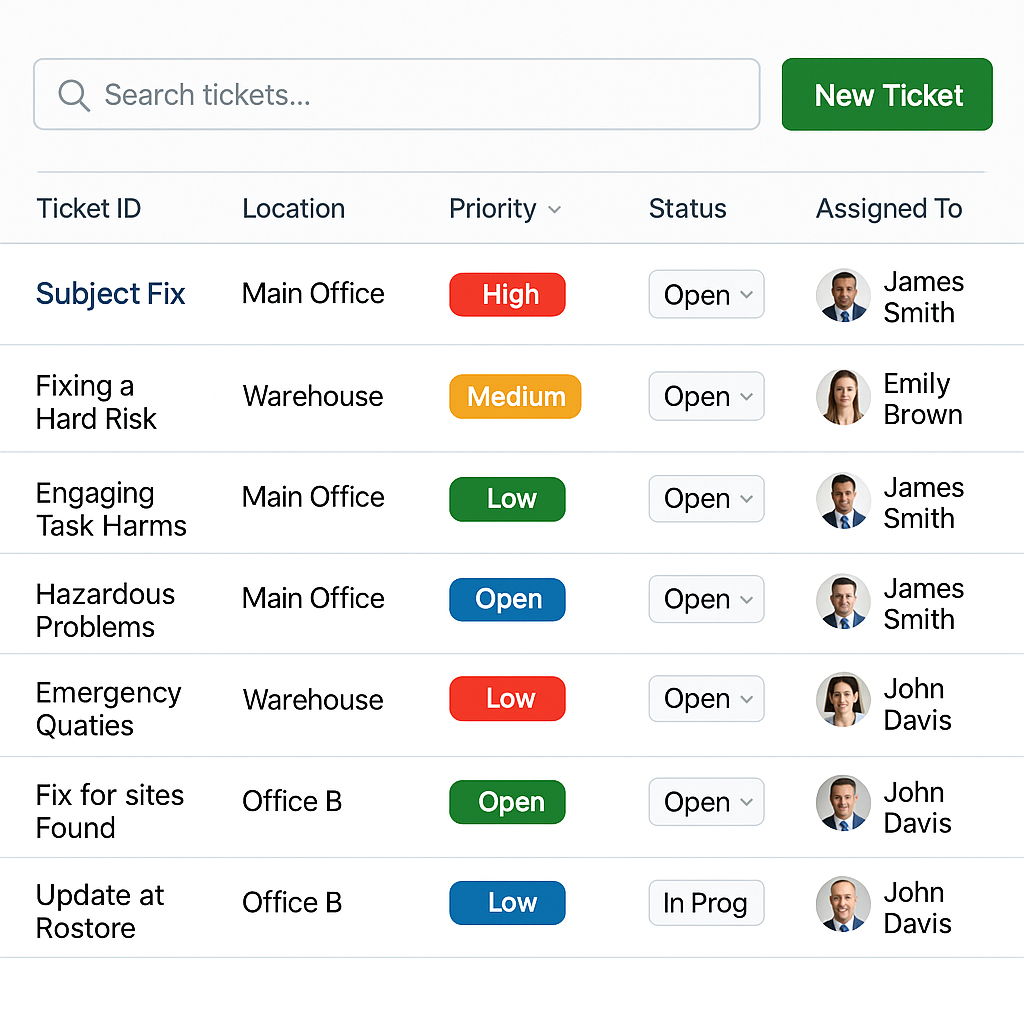This screenshot has height=1024, width=1024.
Task: Click James Smith's avatar in Subject Fix row
Action: (843, 296)
